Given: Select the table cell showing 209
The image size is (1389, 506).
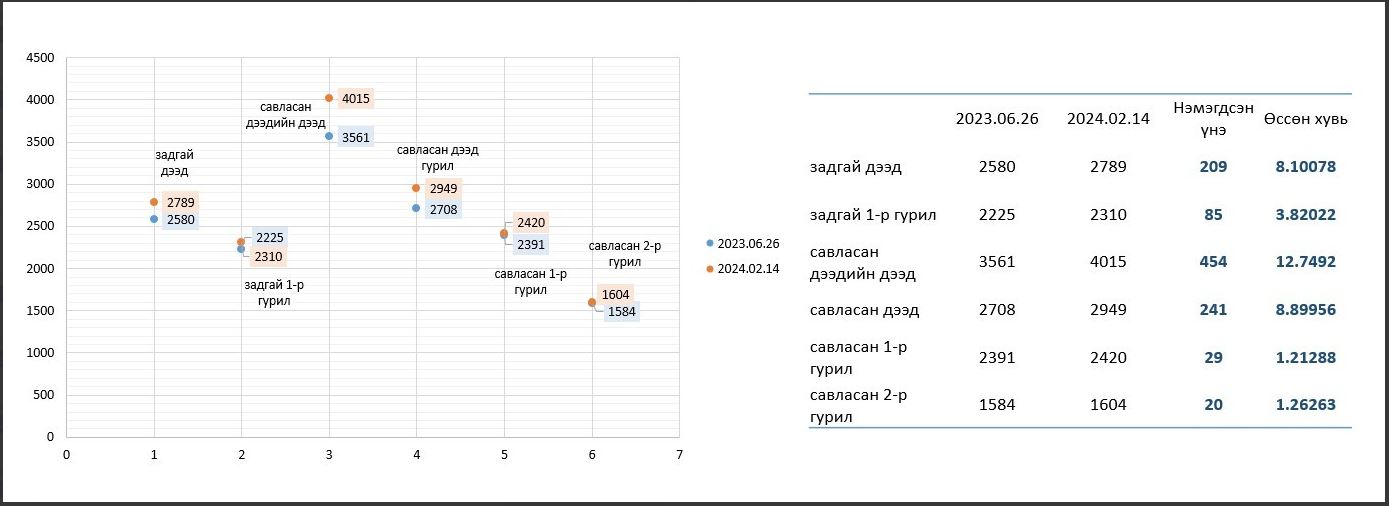Looking at the screenshot, I should [x=1214, y=167].
